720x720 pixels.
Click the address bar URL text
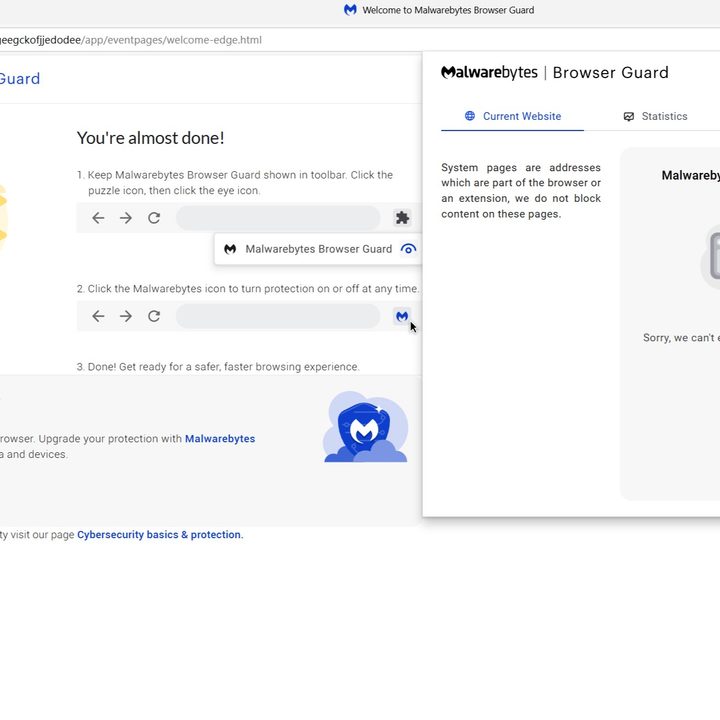pyautogui.click(x=131, y=40)
